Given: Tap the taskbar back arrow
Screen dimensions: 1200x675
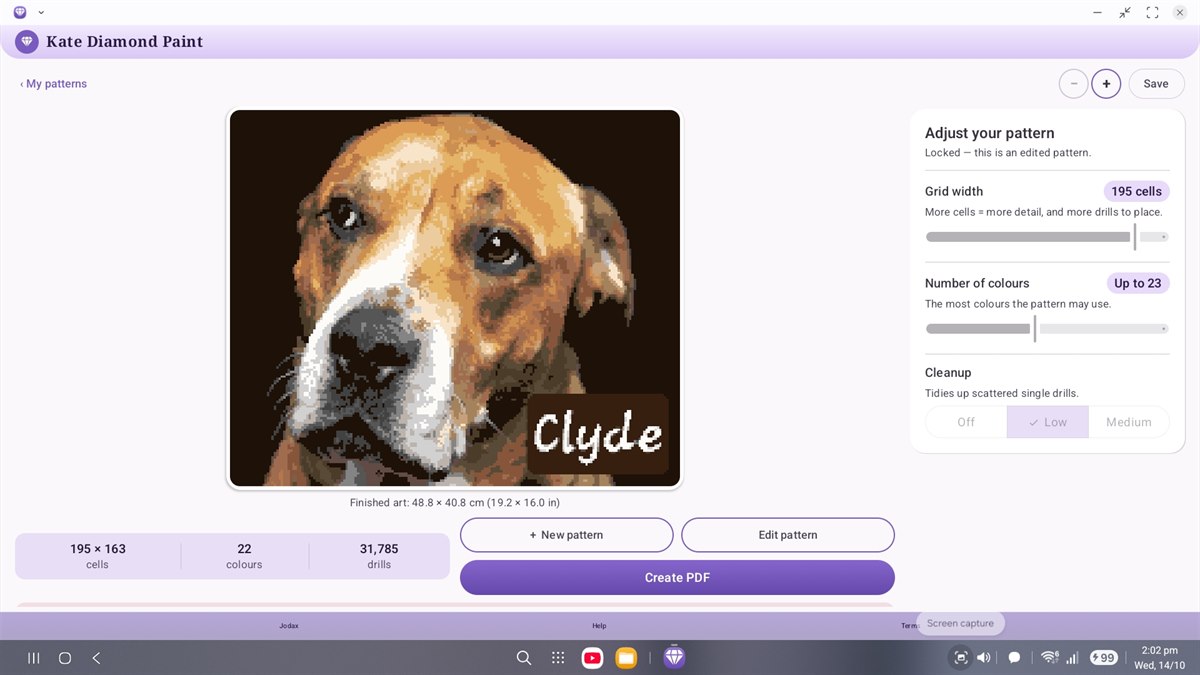Looking at the screenshot, I should (x=96, y=658).
